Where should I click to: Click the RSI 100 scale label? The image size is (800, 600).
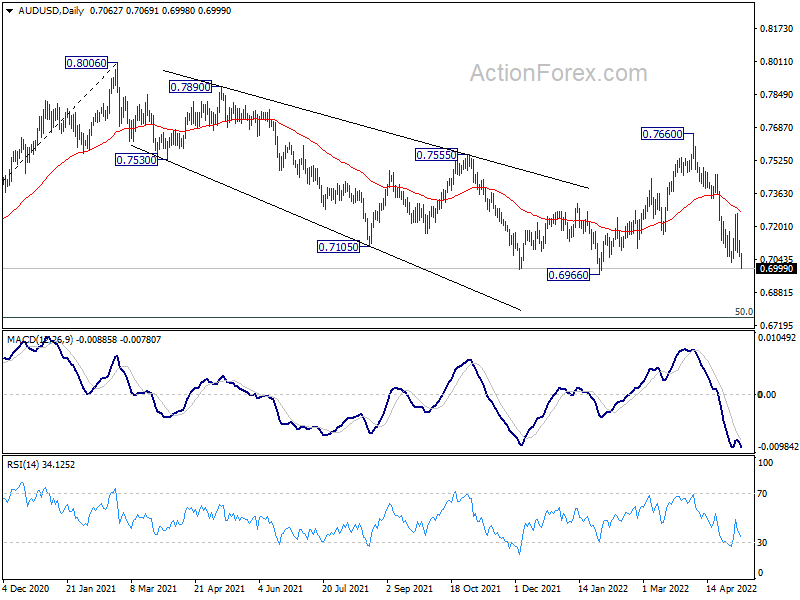(766, 463)
